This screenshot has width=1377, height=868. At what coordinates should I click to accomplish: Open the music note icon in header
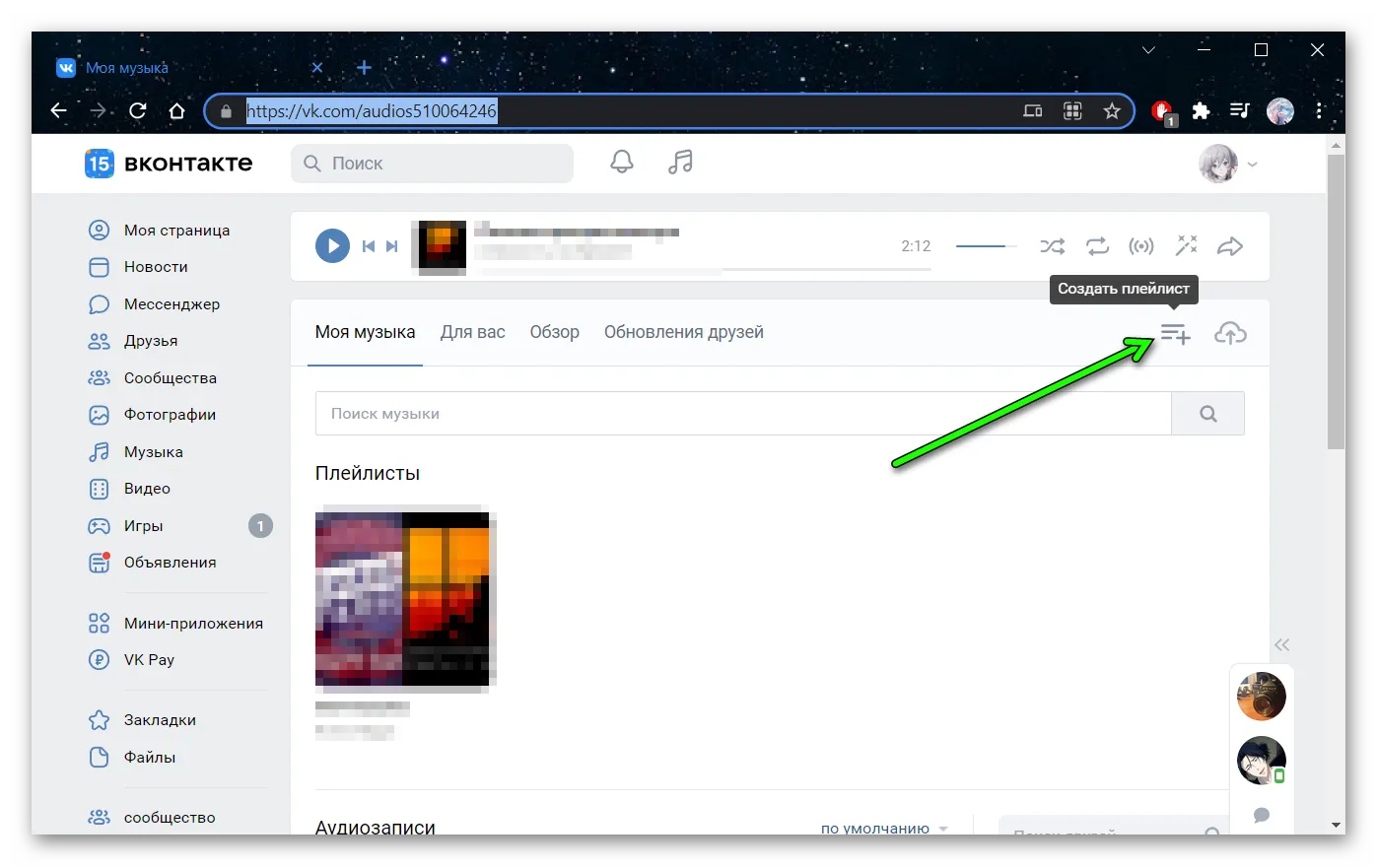point(680,163)
